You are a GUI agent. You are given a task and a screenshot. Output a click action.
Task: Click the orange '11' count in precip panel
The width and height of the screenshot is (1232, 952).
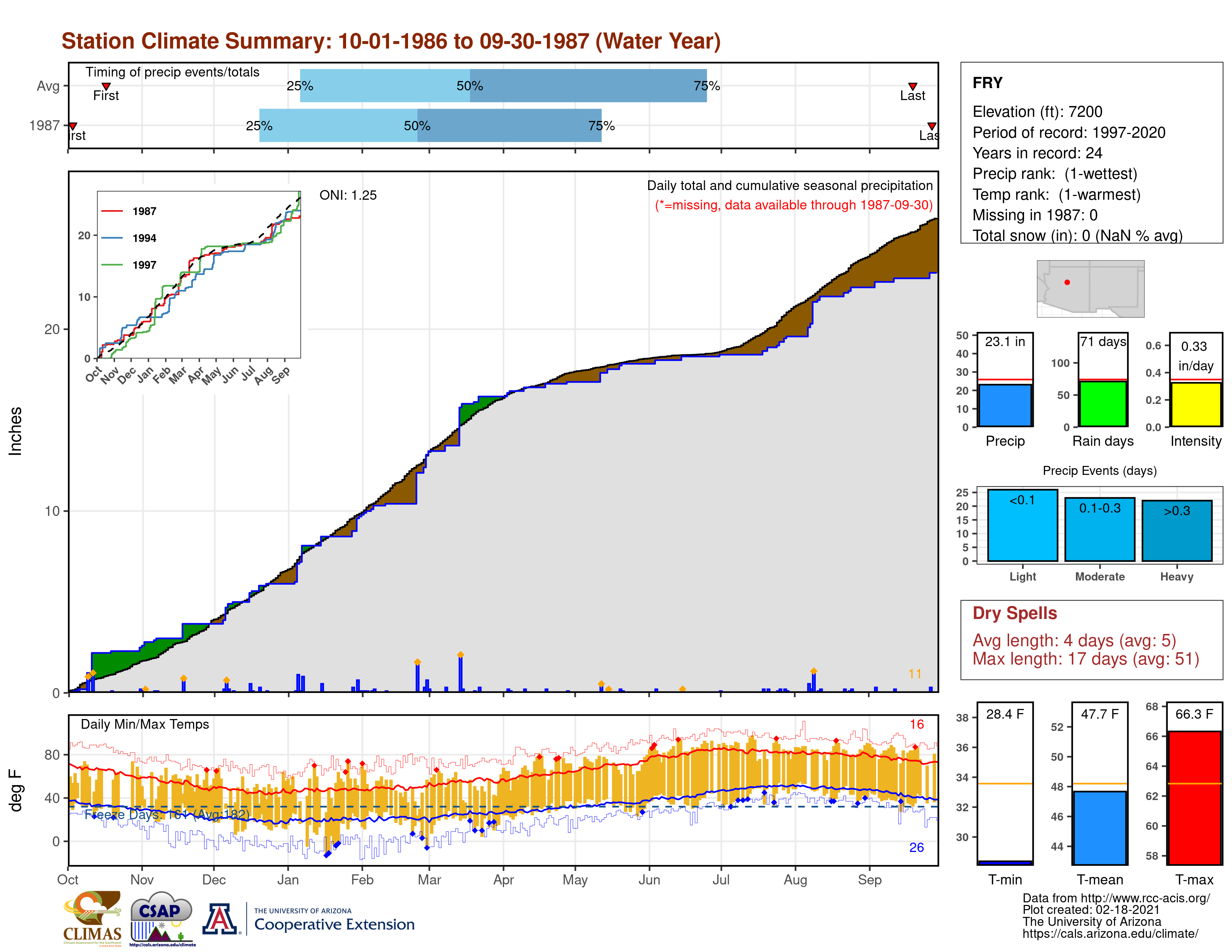(x=914, y=673)
